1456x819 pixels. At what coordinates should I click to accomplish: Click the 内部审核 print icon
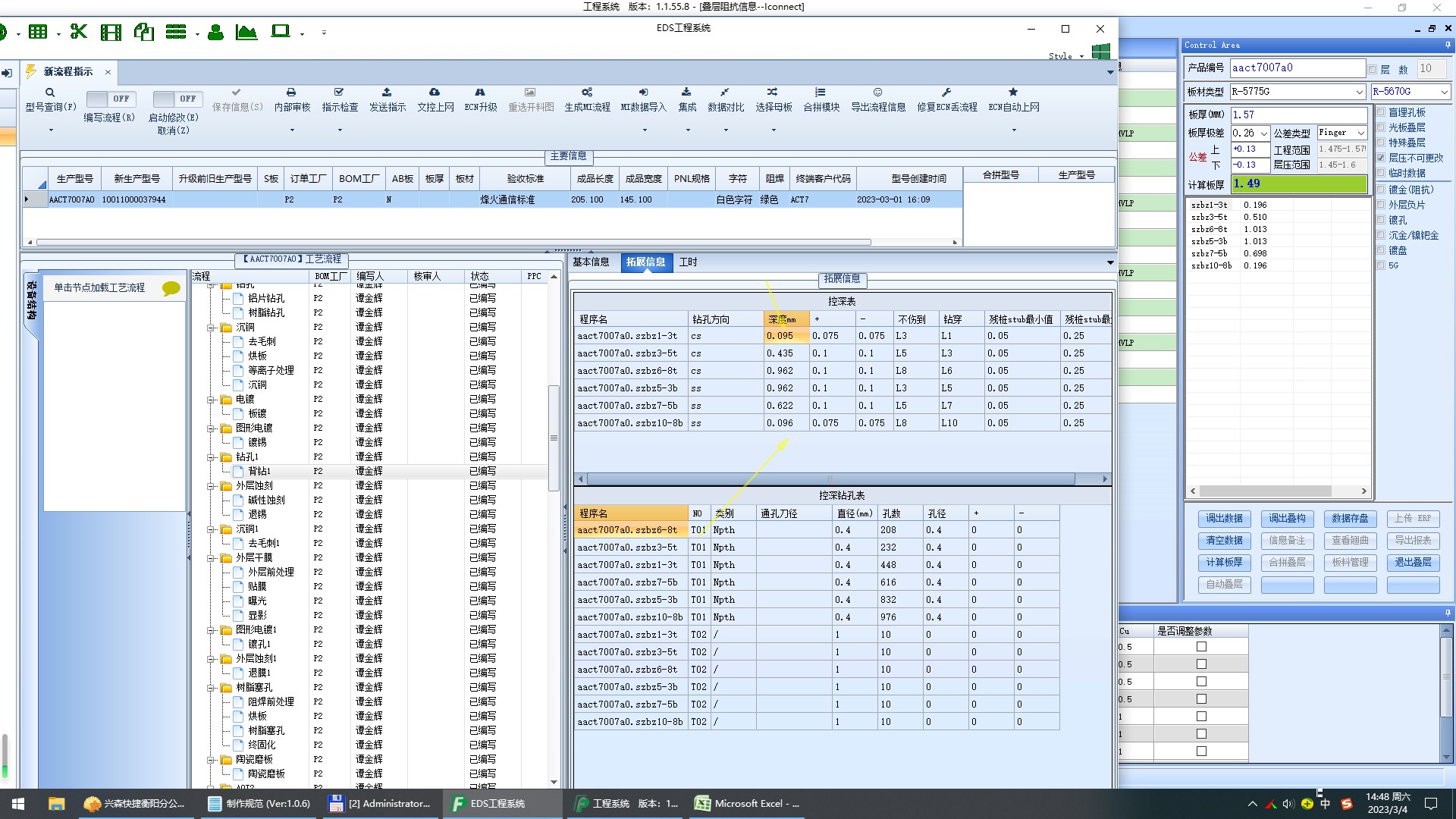pos(291,93)
